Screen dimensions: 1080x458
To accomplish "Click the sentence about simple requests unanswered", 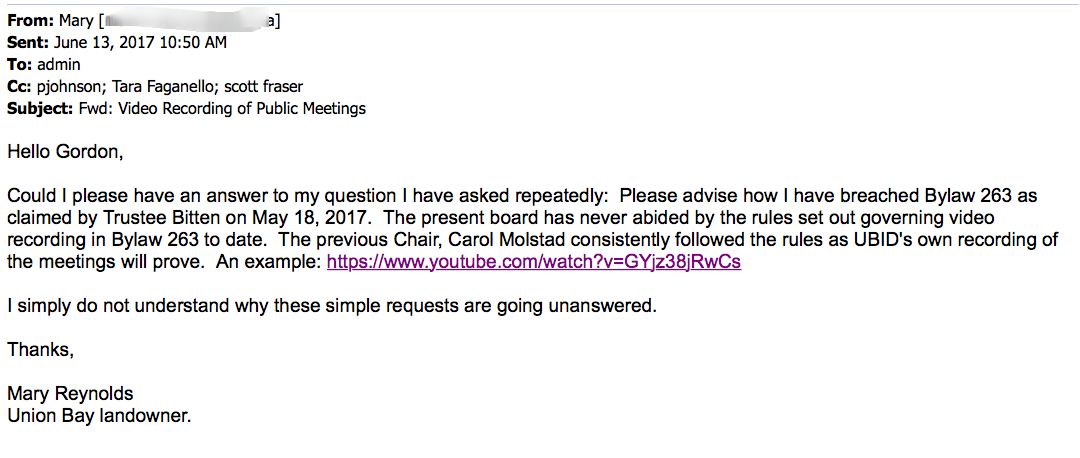I will pos(332,306).
